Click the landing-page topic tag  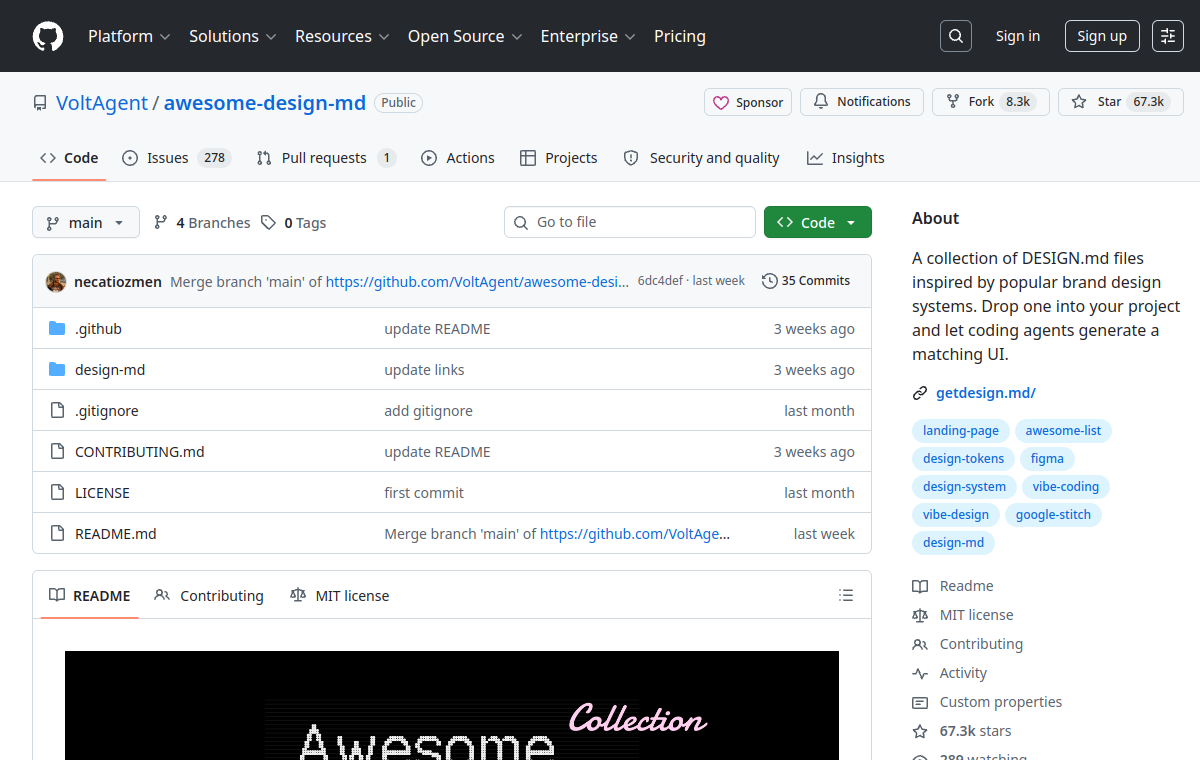(961, 431)
